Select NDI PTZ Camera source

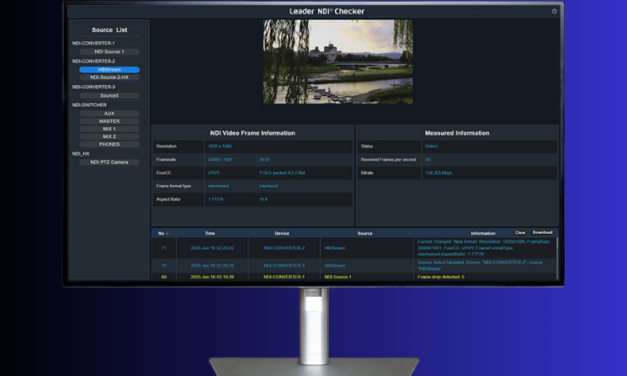(109, 162)
